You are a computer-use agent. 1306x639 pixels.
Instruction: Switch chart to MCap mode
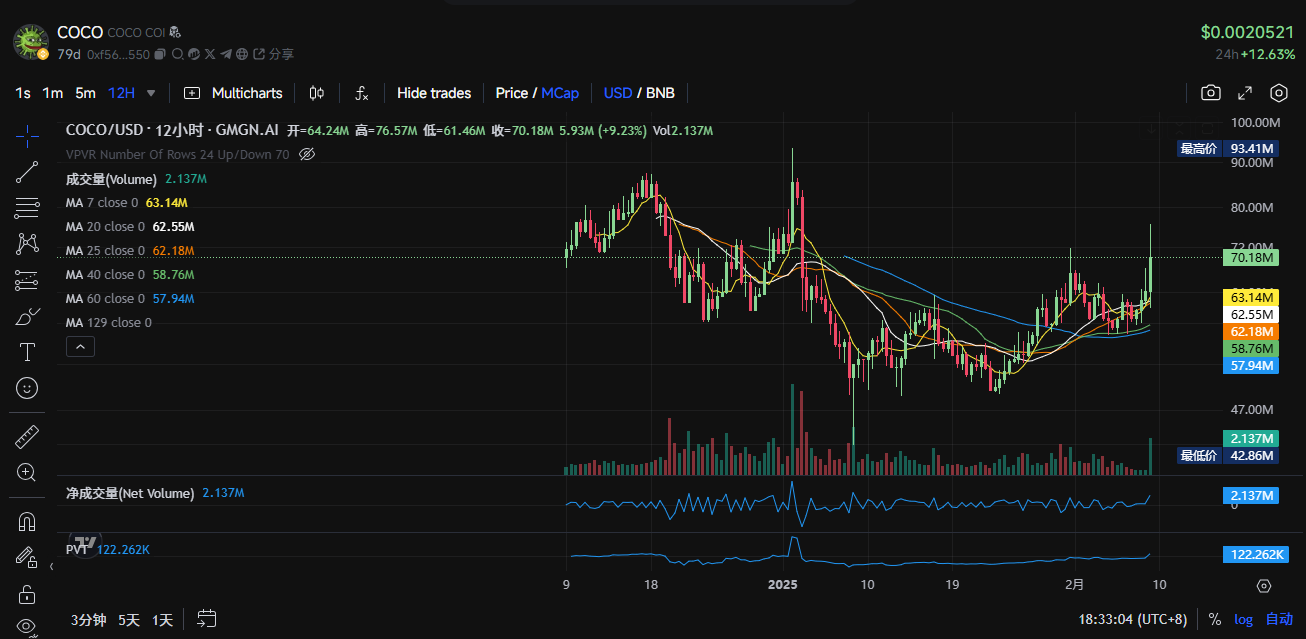(560, 93)
